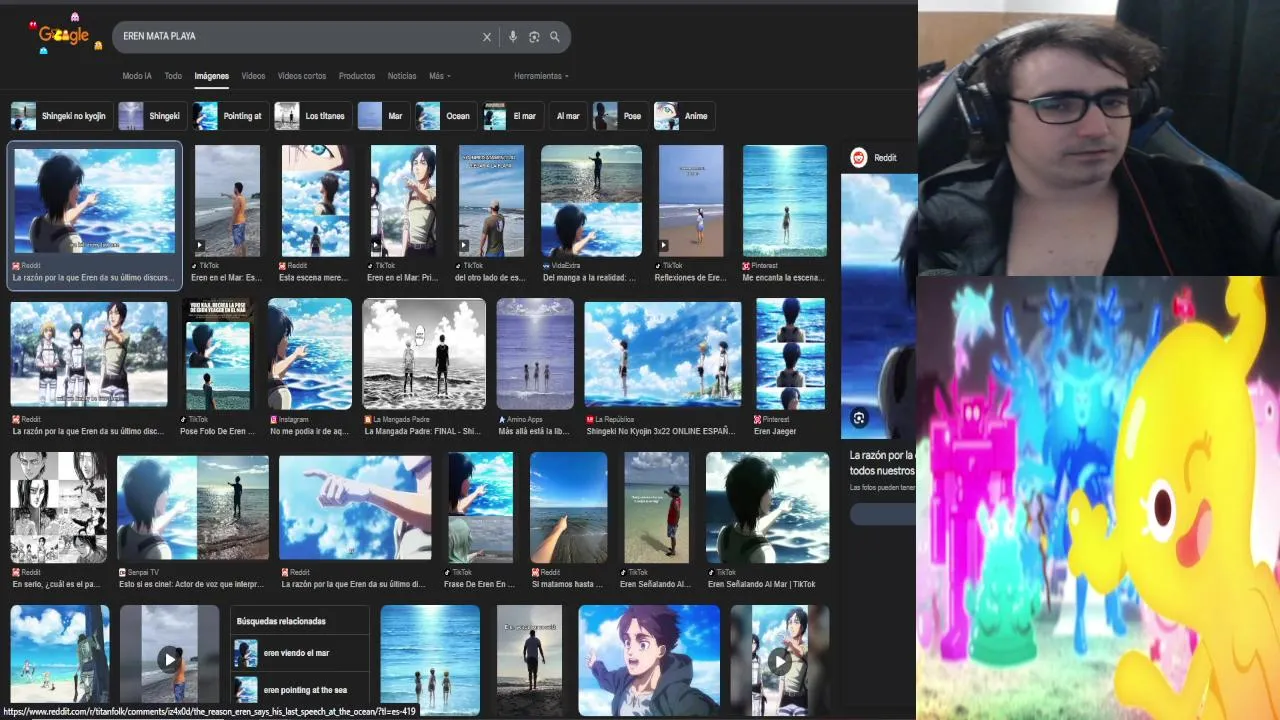Open the 'Del manga a la realidad' VidaExtra thumbnail

(591, 200)
